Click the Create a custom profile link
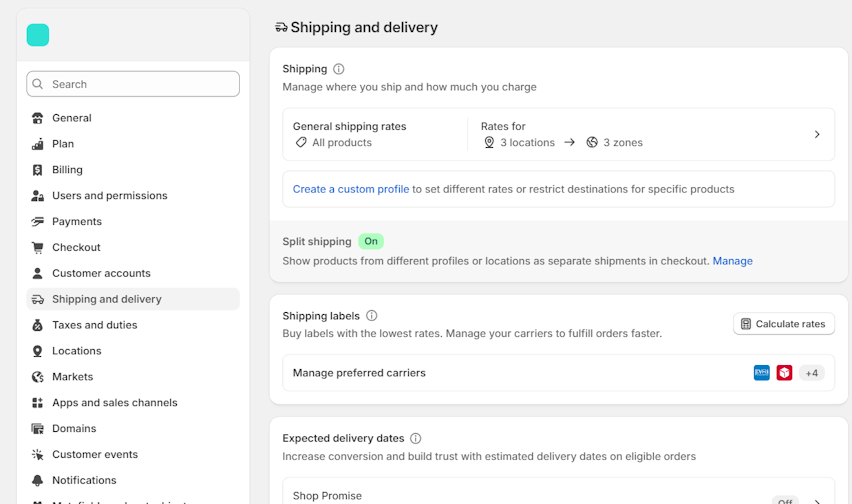852x504 pixels. 350,189
